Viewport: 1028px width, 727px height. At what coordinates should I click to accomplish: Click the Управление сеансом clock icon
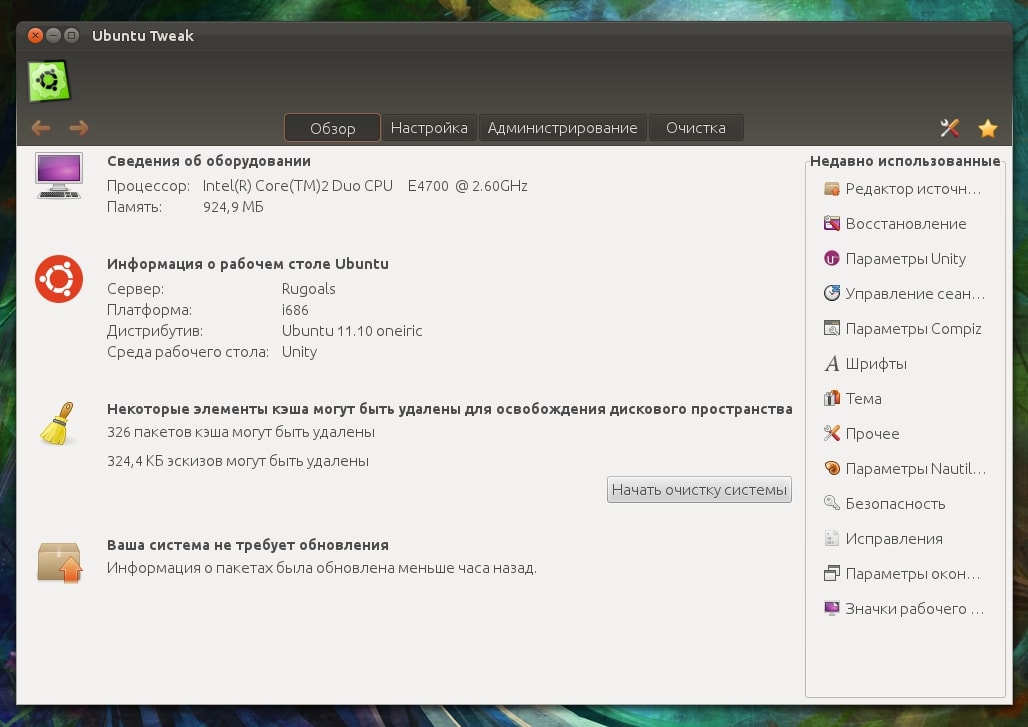(x=831, y=293)
